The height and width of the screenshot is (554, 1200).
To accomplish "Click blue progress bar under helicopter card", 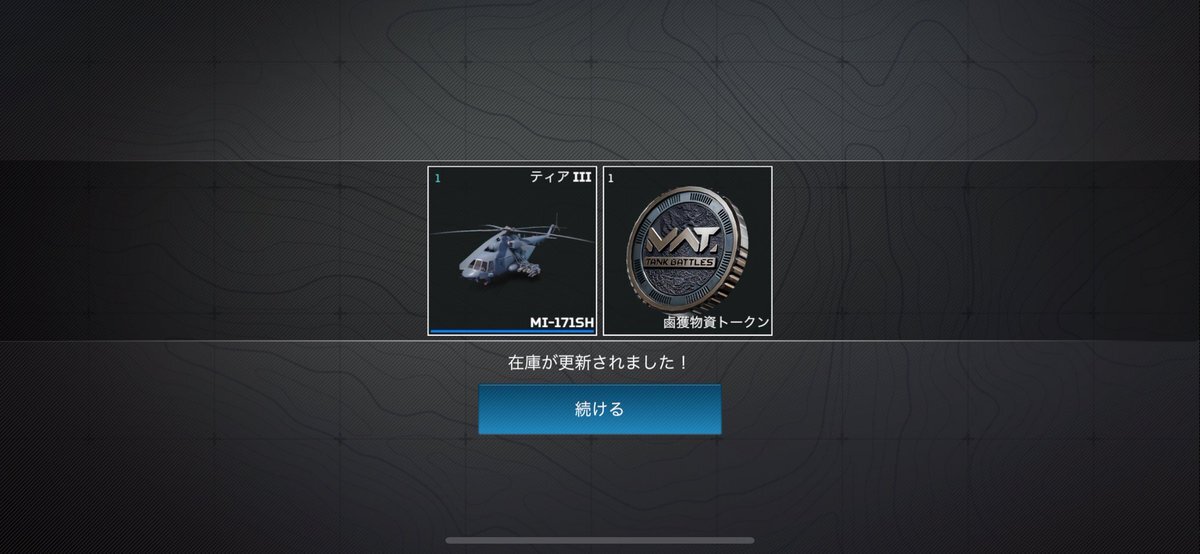I will pyautogui.click(x=512, y=332).
